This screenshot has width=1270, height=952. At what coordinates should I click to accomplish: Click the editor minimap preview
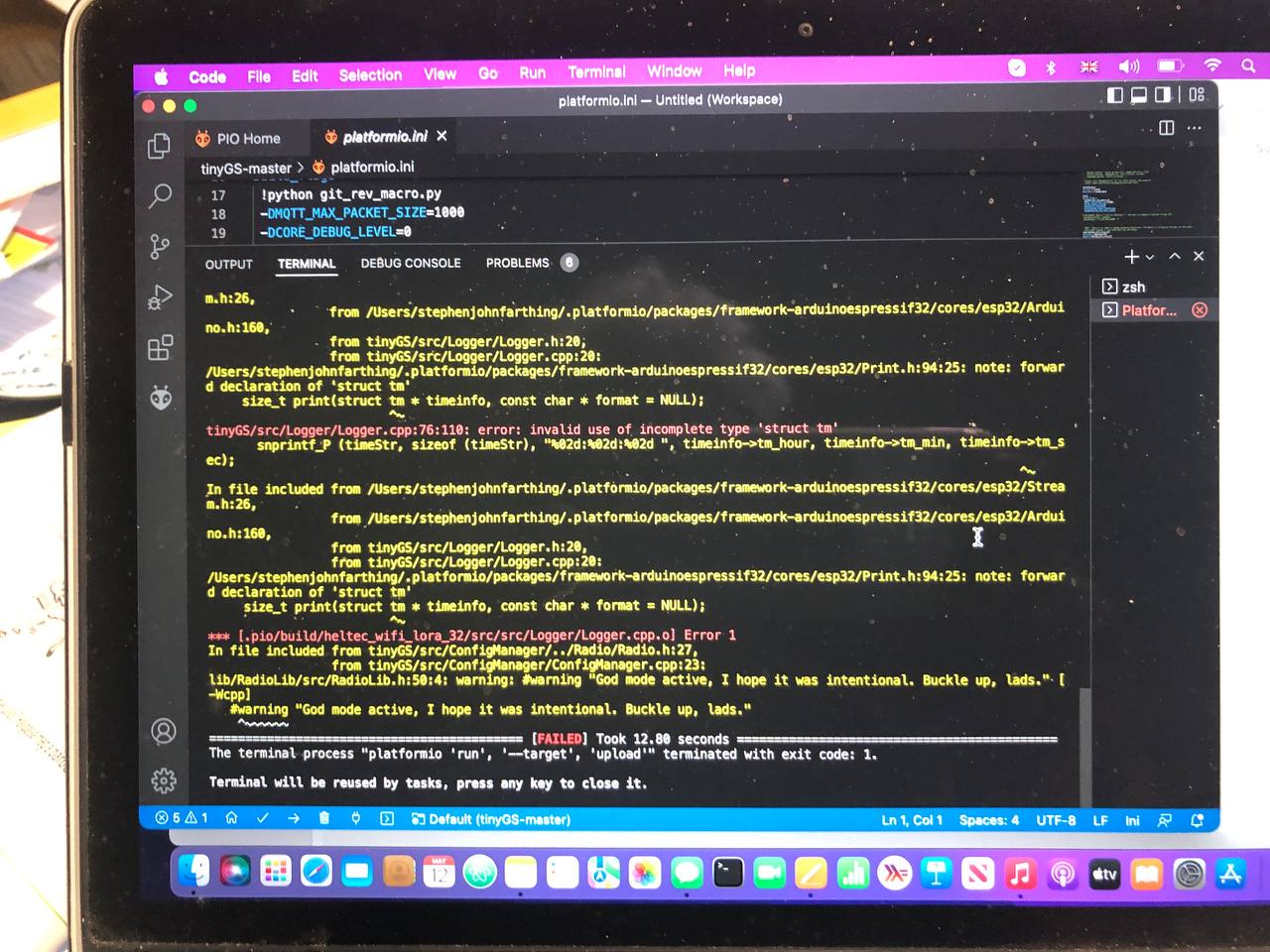click(1121, 203)
